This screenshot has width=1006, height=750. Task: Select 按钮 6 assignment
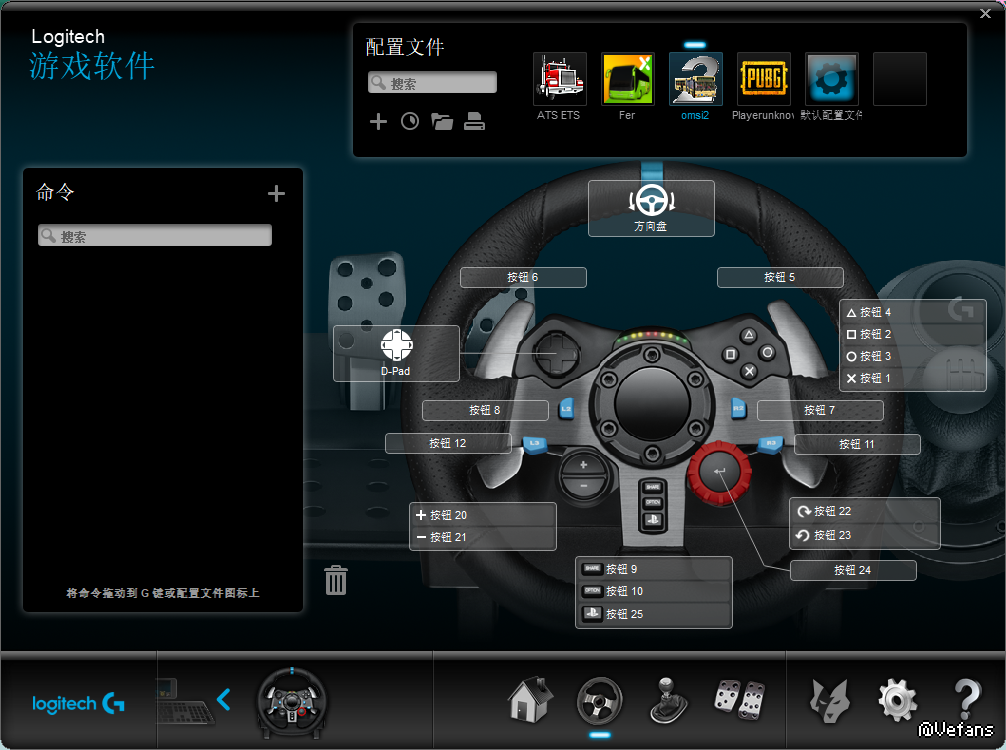[524, 277]
